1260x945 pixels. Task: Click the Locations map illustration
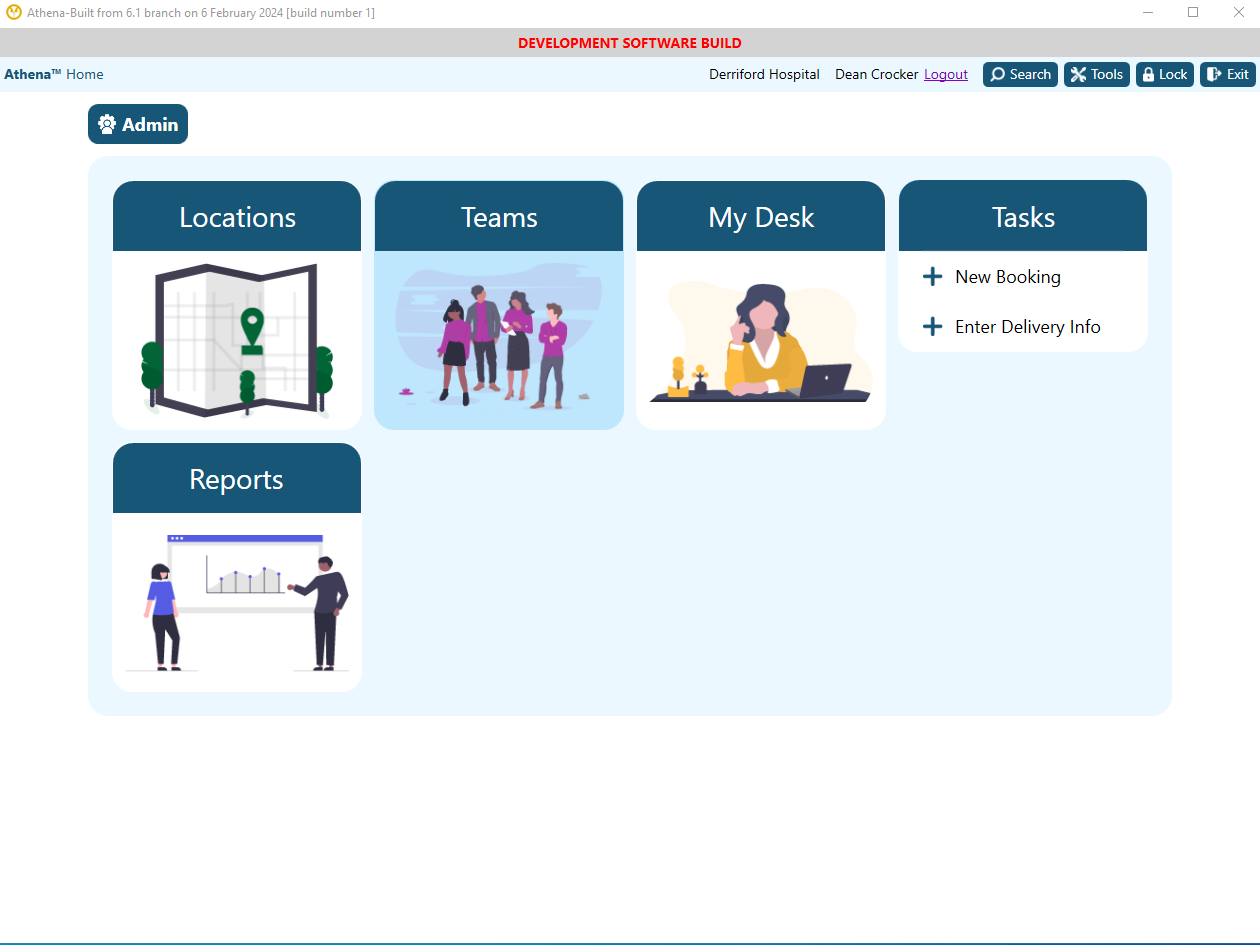(x=237, y=340)
